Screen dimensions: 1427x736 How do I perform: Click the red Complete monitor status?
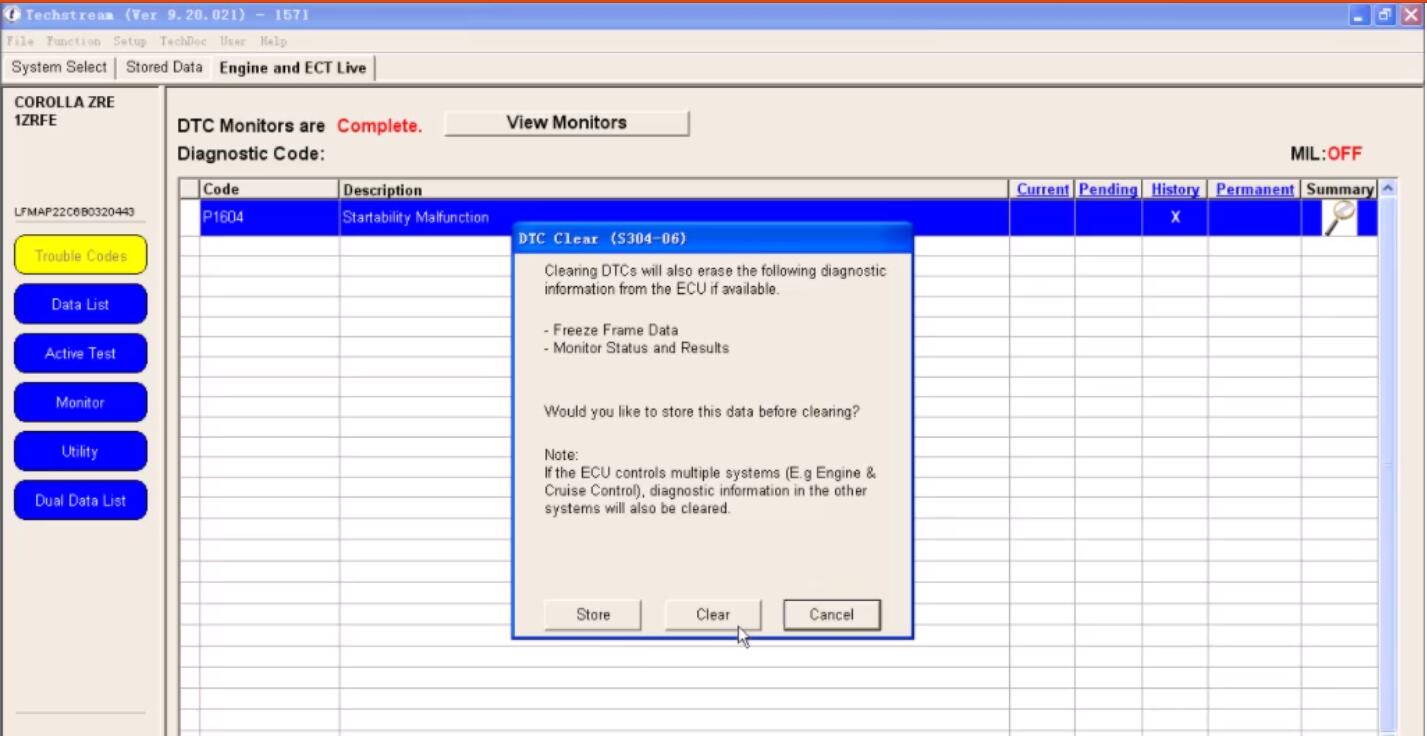coord(379,127)
